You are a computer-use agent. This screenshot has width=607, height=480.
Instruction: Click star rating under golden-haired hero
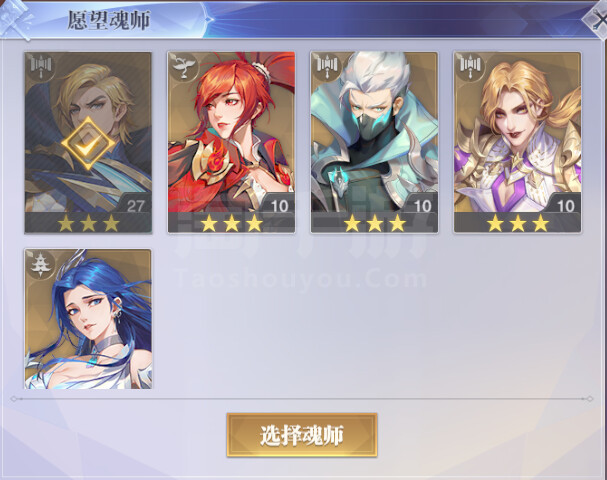pos(518,223)
